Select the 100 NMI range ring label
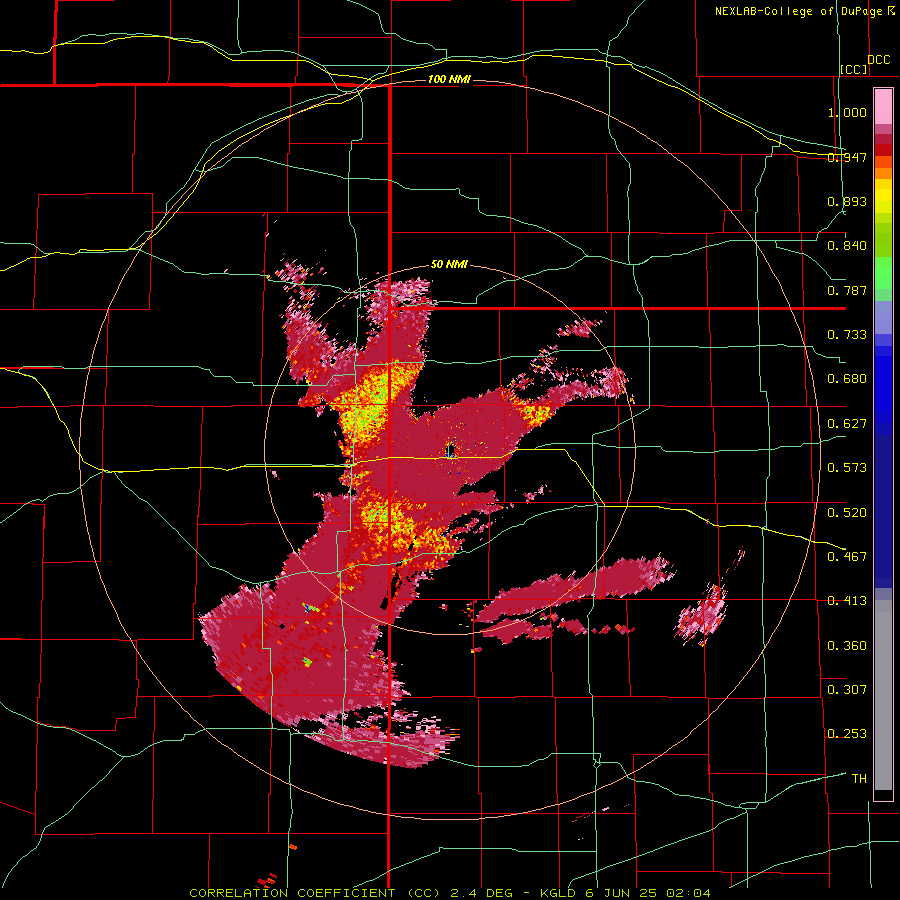Image resolution: width=900 pixels, height=900 pixels. pos(449,79)
